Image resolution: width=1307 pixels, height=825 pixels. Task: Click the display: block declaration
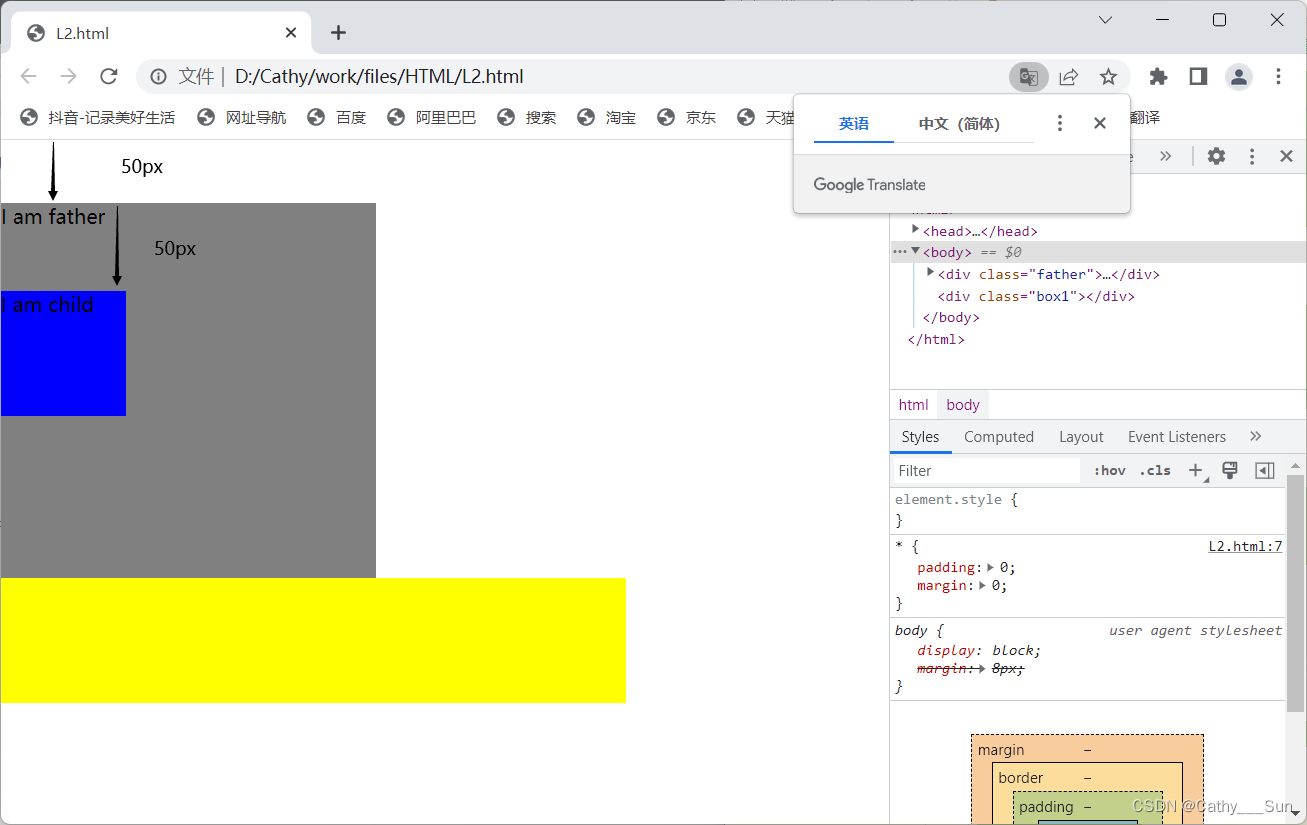coord(979,650)
